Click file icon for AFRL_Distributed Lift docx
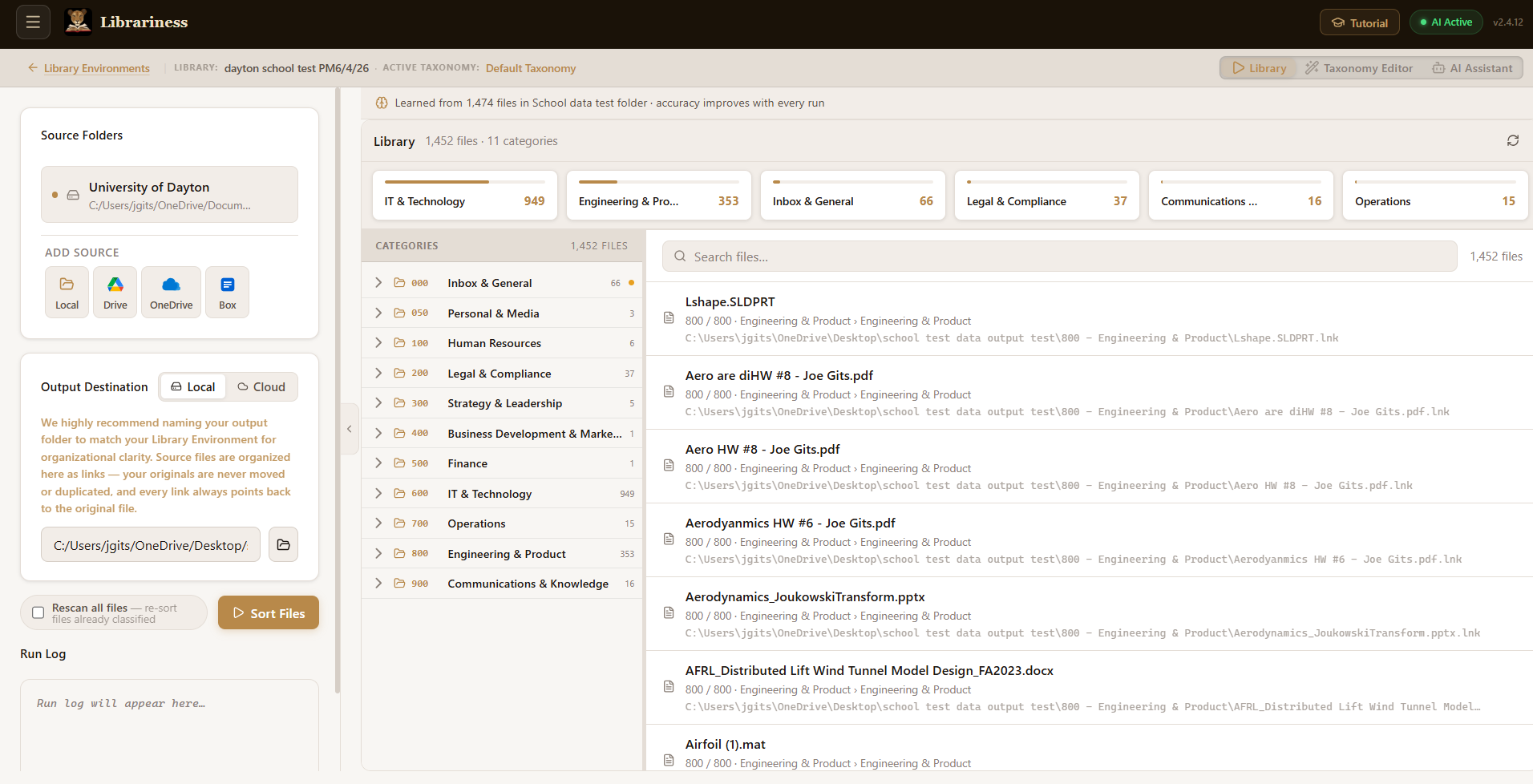Image resolution: width=1533 pixels, height=784 pixels. point(669,687)
